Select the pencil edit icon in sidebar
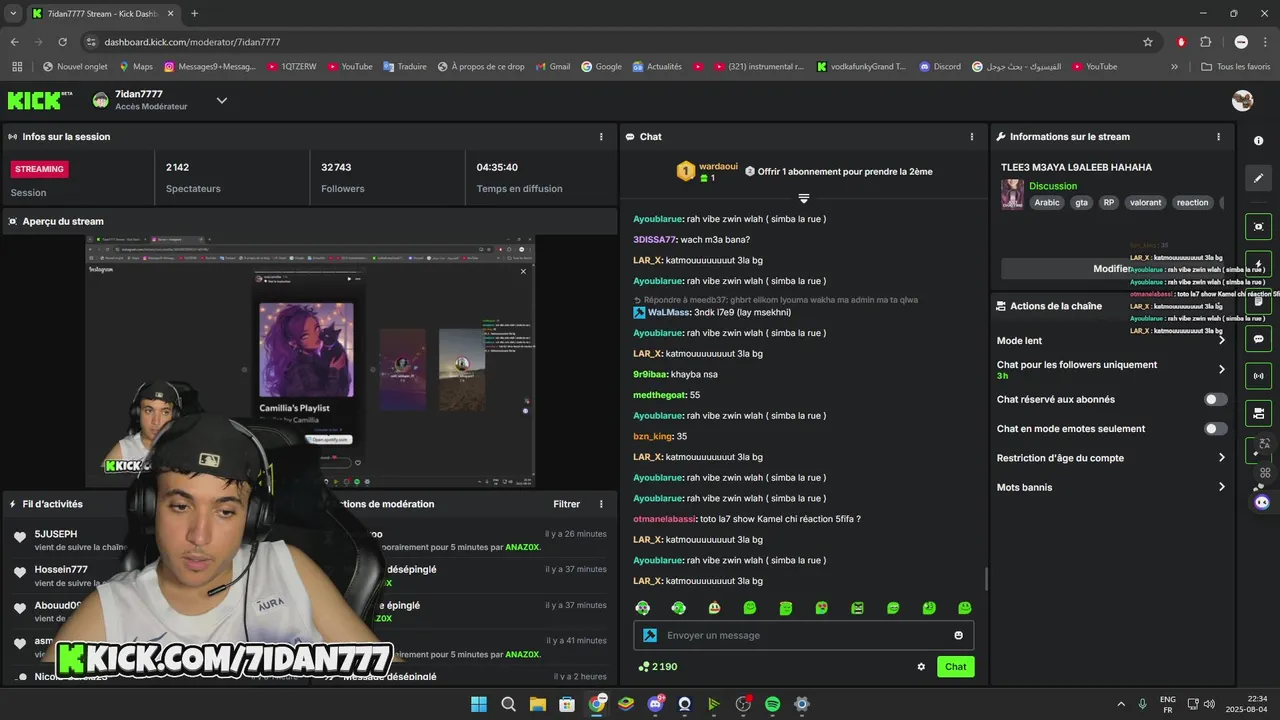The image size is (1280, 720). pyautogui.click(x=1258, y=178)
